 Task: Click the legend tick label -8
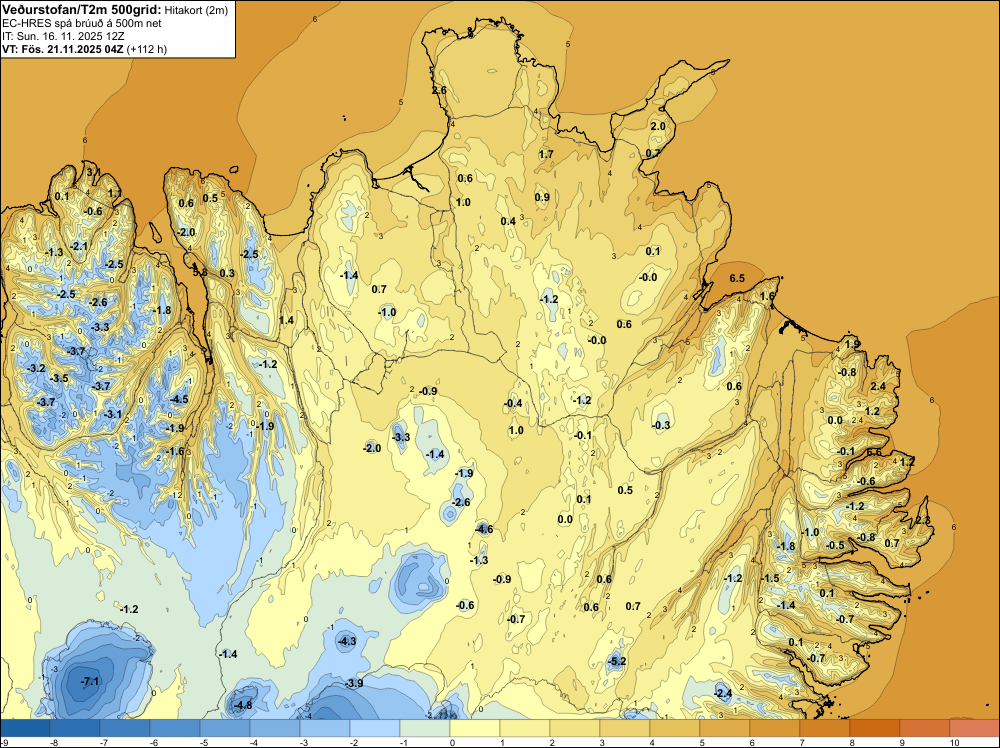click(55, 742)
